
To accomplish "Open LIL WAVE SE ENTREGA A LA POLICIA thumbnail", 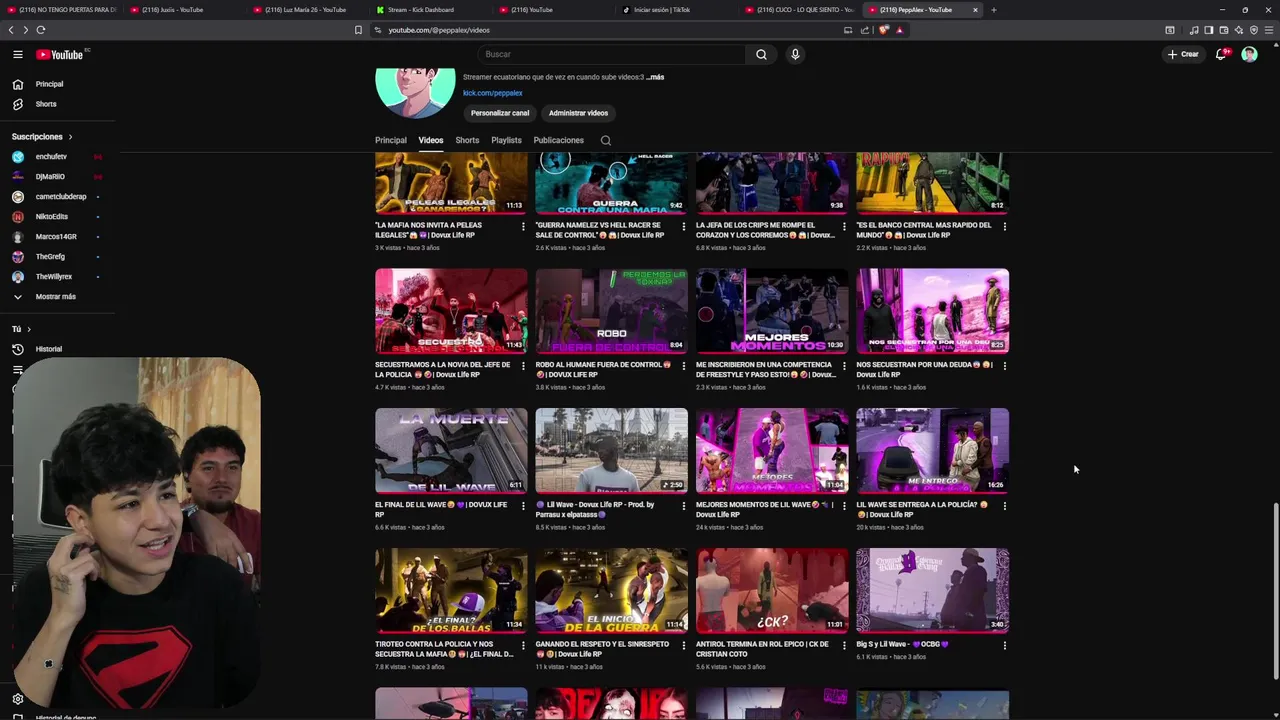I will point(932,450).
